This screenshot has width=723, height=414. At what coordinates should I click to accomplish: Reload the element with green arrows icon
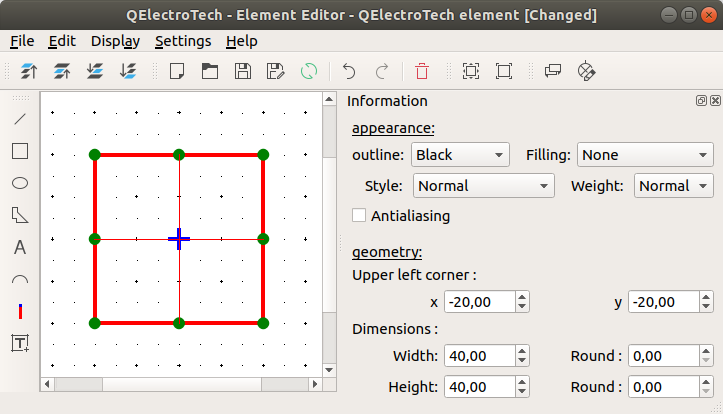[308, 71]
